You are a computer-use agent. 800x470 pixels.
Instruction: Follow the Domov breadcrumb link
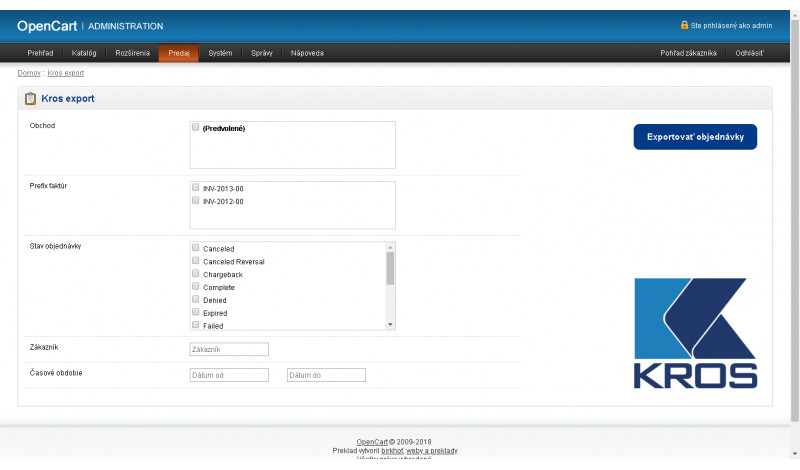(29, 73)
